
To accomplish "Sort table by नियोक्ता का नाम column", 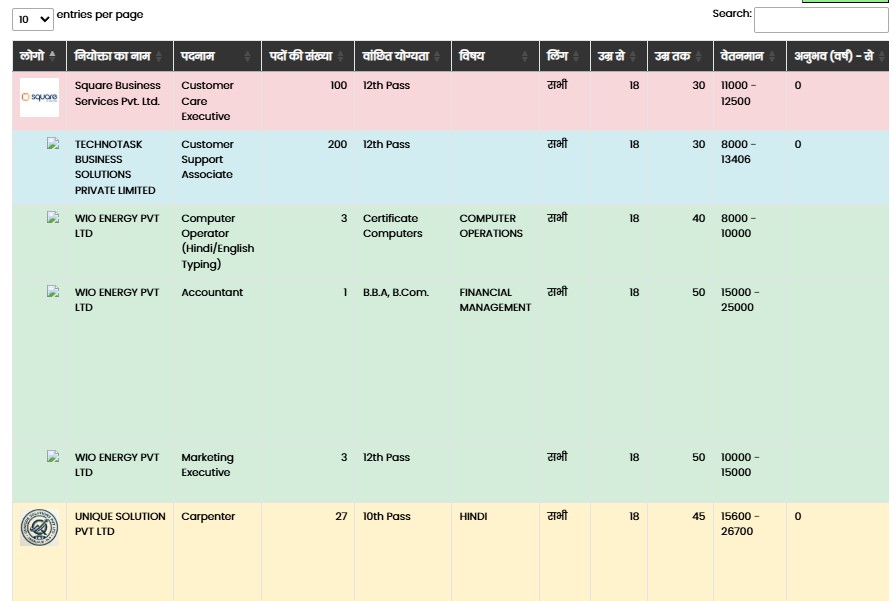I will [x=120, y=56].
